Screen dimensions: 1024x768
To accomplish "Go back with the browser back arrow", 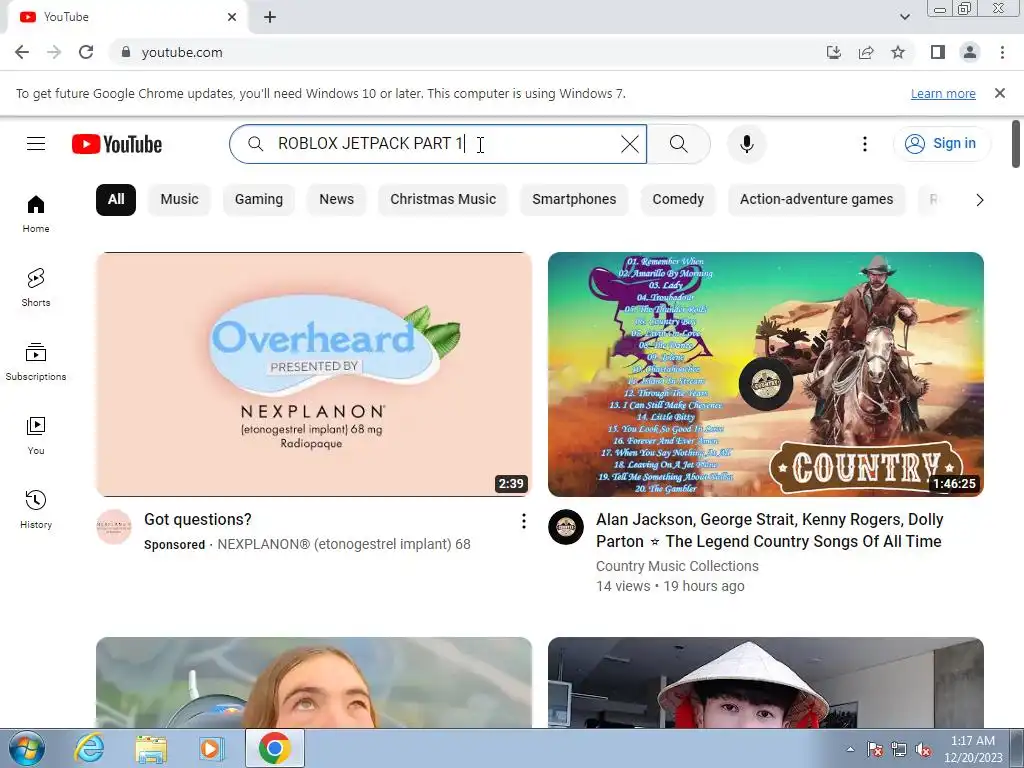I will 22,52.
